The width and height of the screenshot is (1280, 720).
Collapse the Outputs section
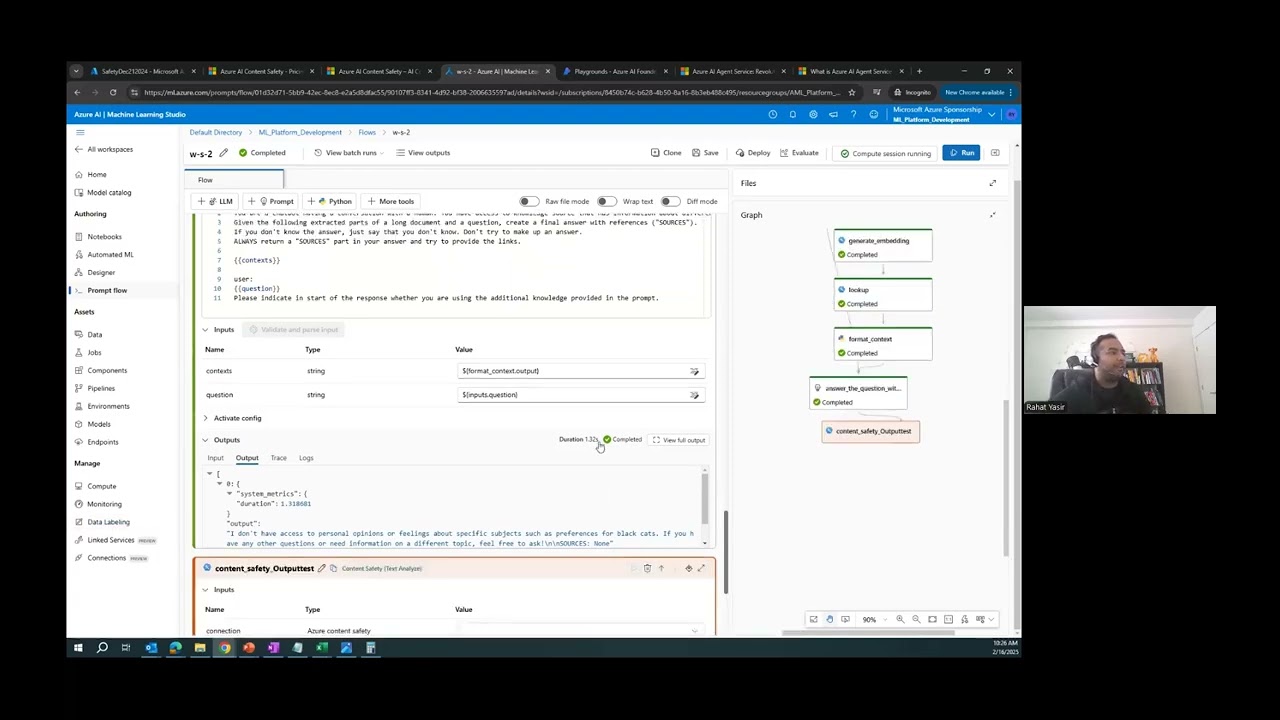coord(205,440)
